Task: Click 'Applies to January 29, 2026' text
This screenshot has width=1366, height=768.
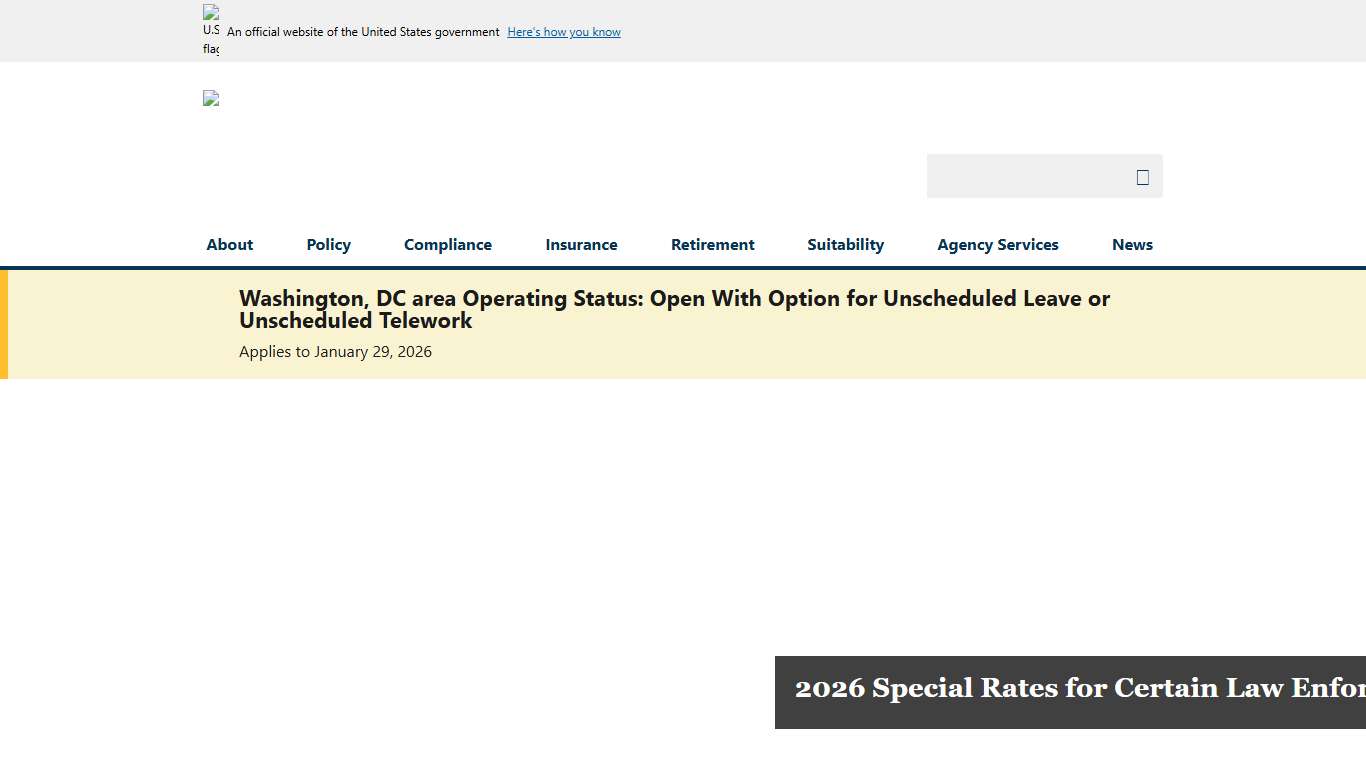Action: coord(335,351)
